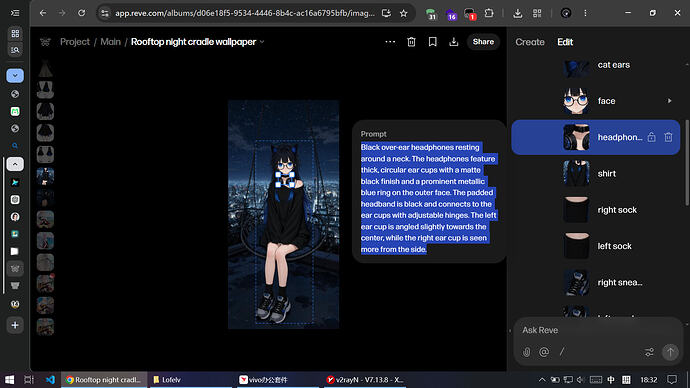Open the extension icon with badge 16
The image size is (690, 388).
[451, 14]
